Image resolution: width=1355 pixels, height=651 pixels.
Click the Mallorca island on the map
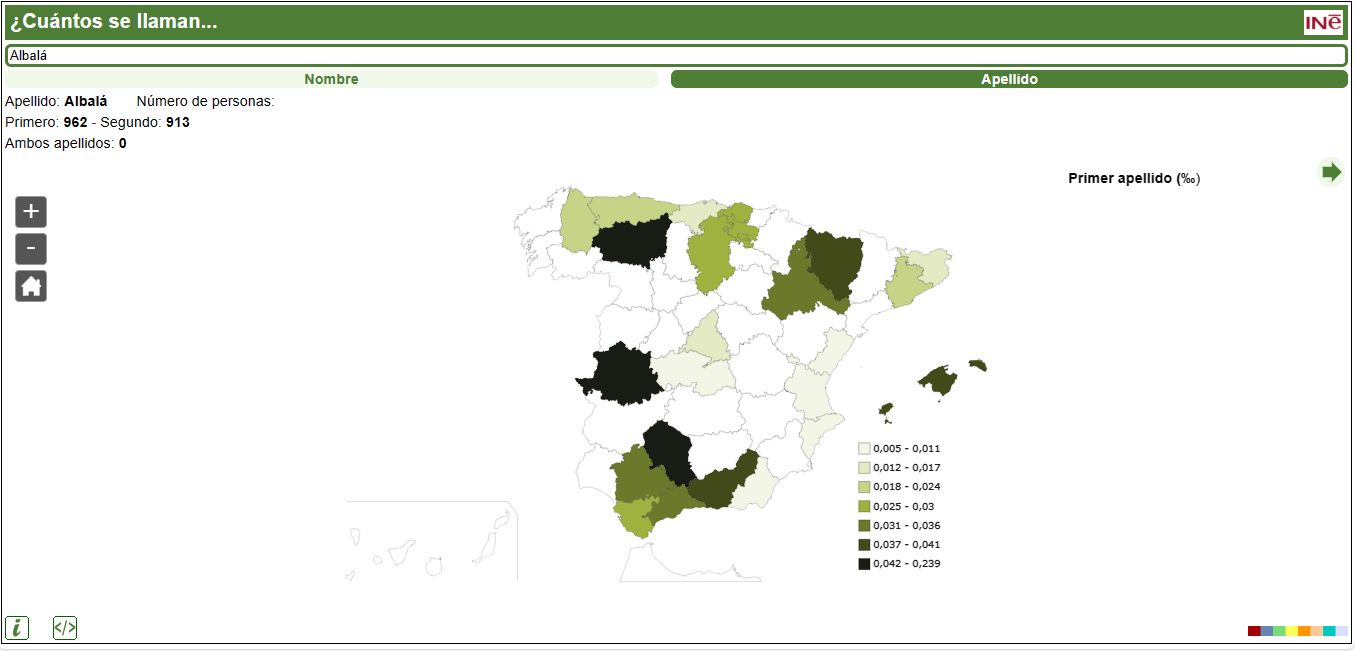pos(938,381)
